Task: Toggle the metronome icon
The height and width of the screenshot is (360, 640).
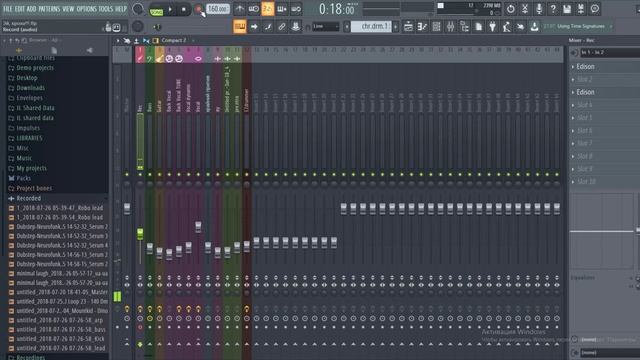Action: click(240, 9)
